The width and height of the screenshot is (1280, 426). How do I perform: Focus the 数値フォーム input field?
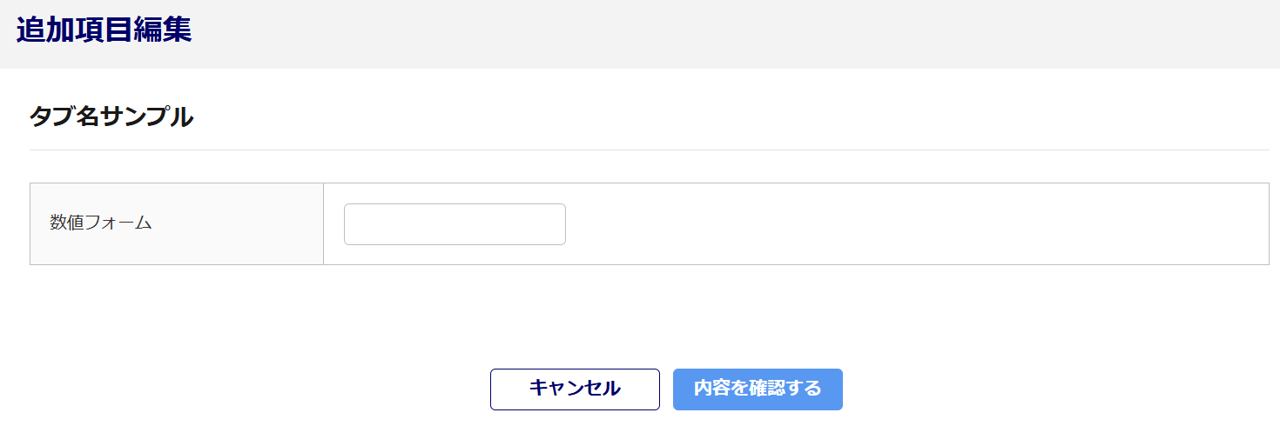[455, 224]
